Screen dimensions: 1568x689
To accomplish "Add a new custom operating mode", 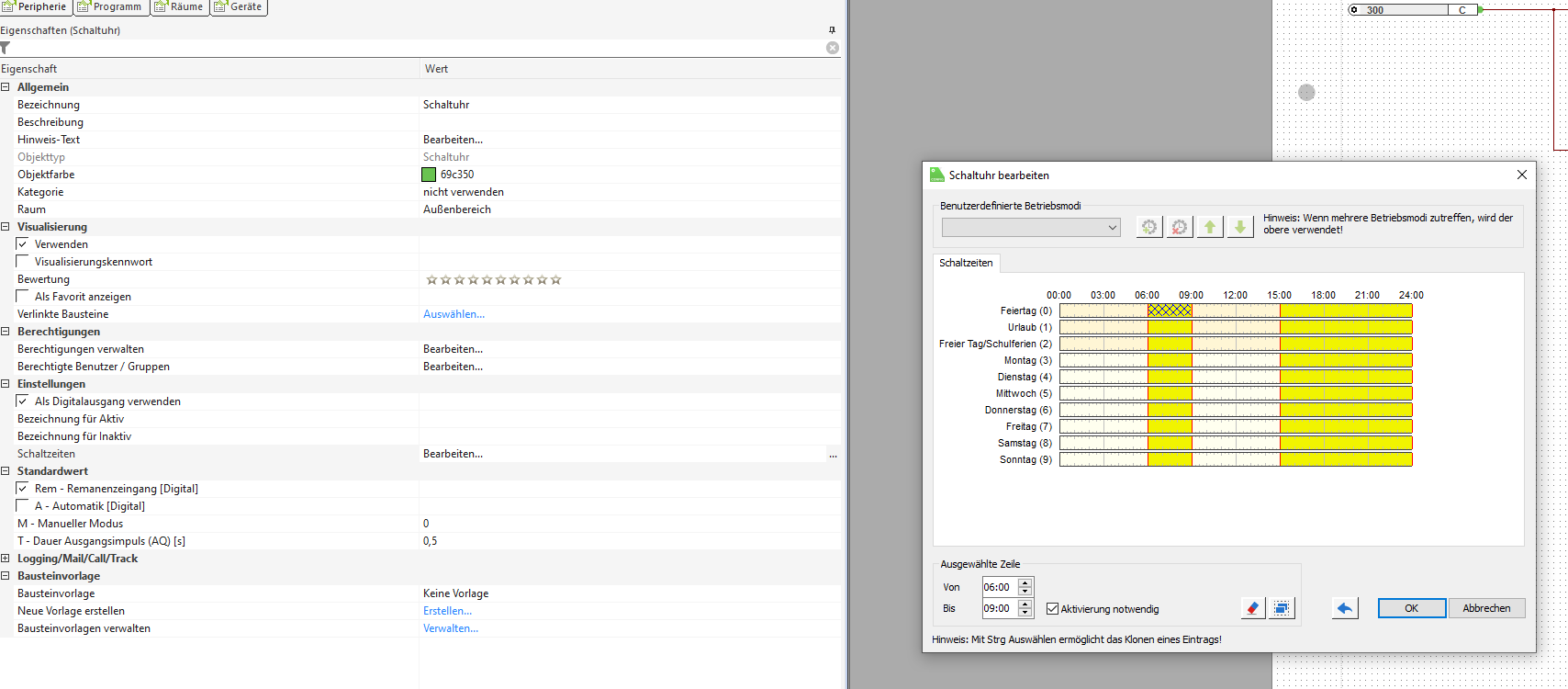I will point(1148,227).
